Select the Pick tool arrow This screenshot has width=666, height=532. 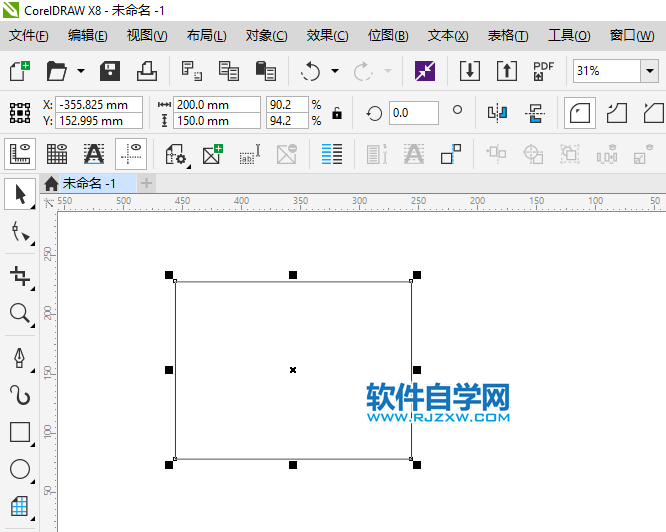(x=20, y=194)
